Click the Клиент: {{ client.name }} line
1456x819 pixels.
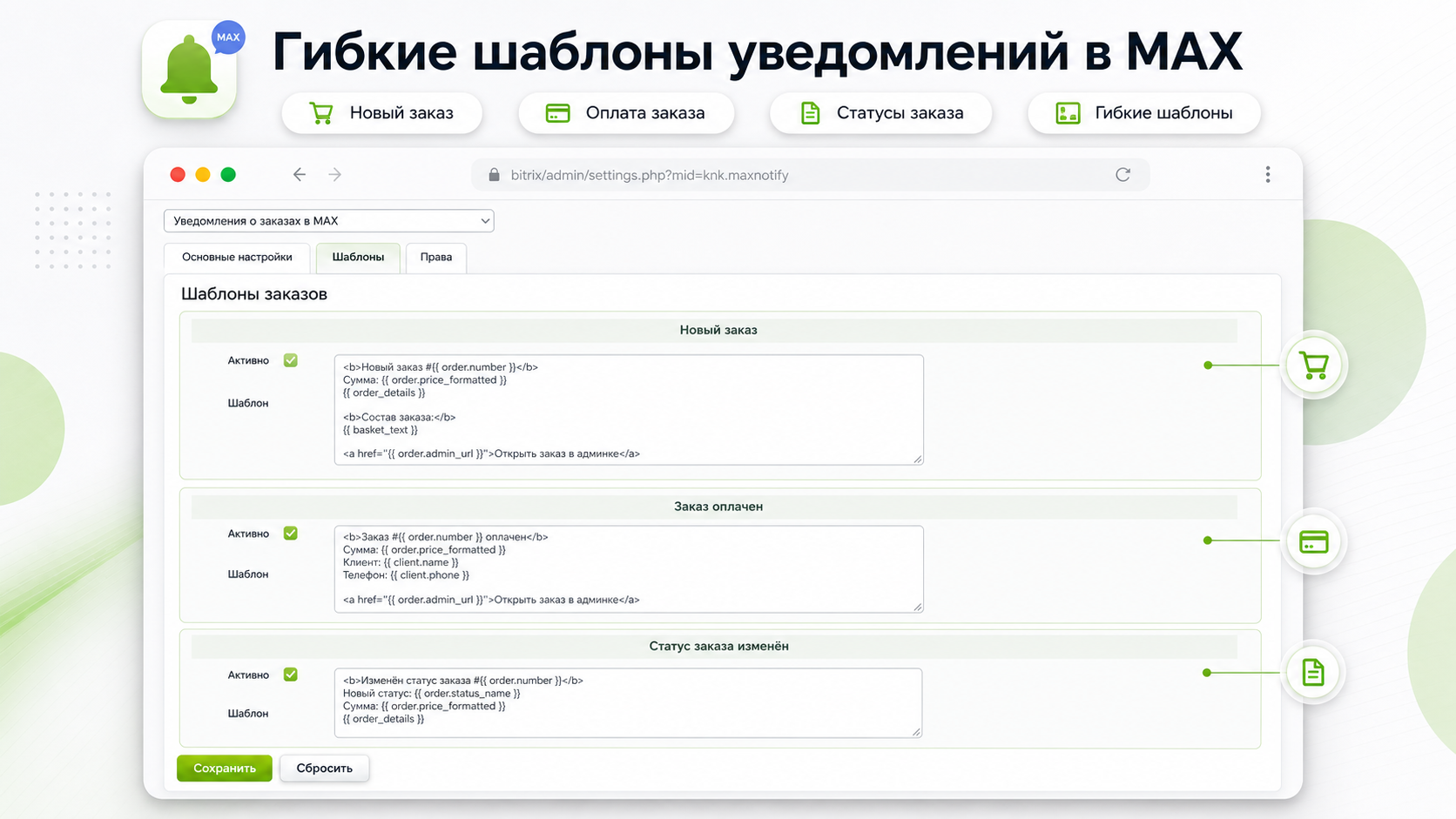(x=401, y=562)
